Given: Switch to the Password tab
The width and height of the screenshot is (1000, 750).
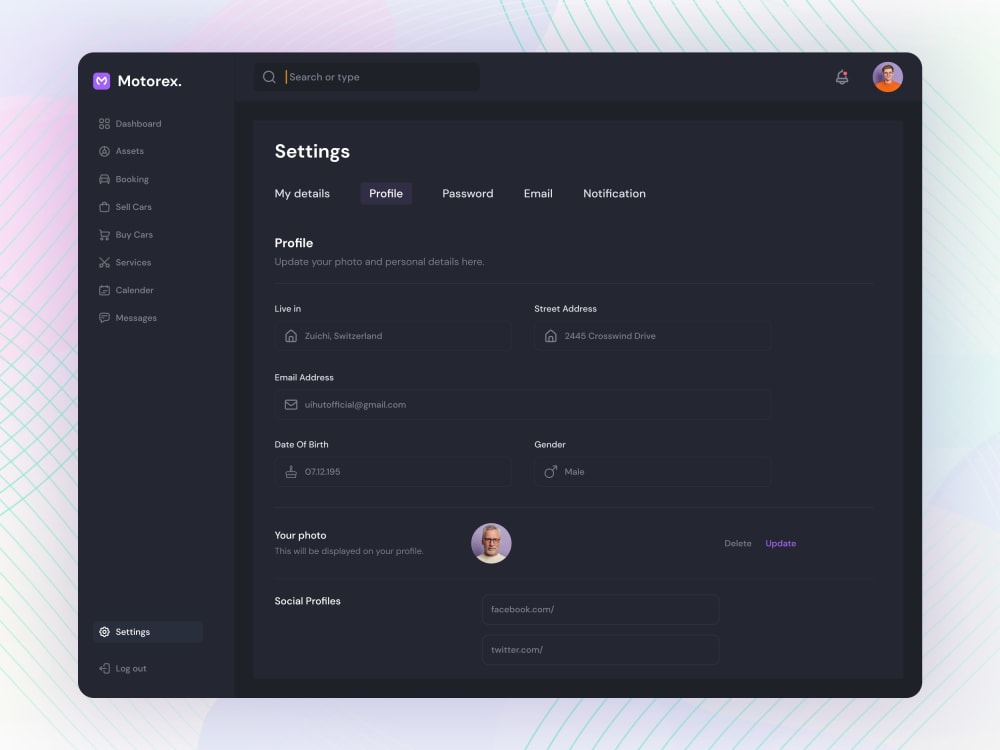Looking at the screenshot, I should 467,193.
